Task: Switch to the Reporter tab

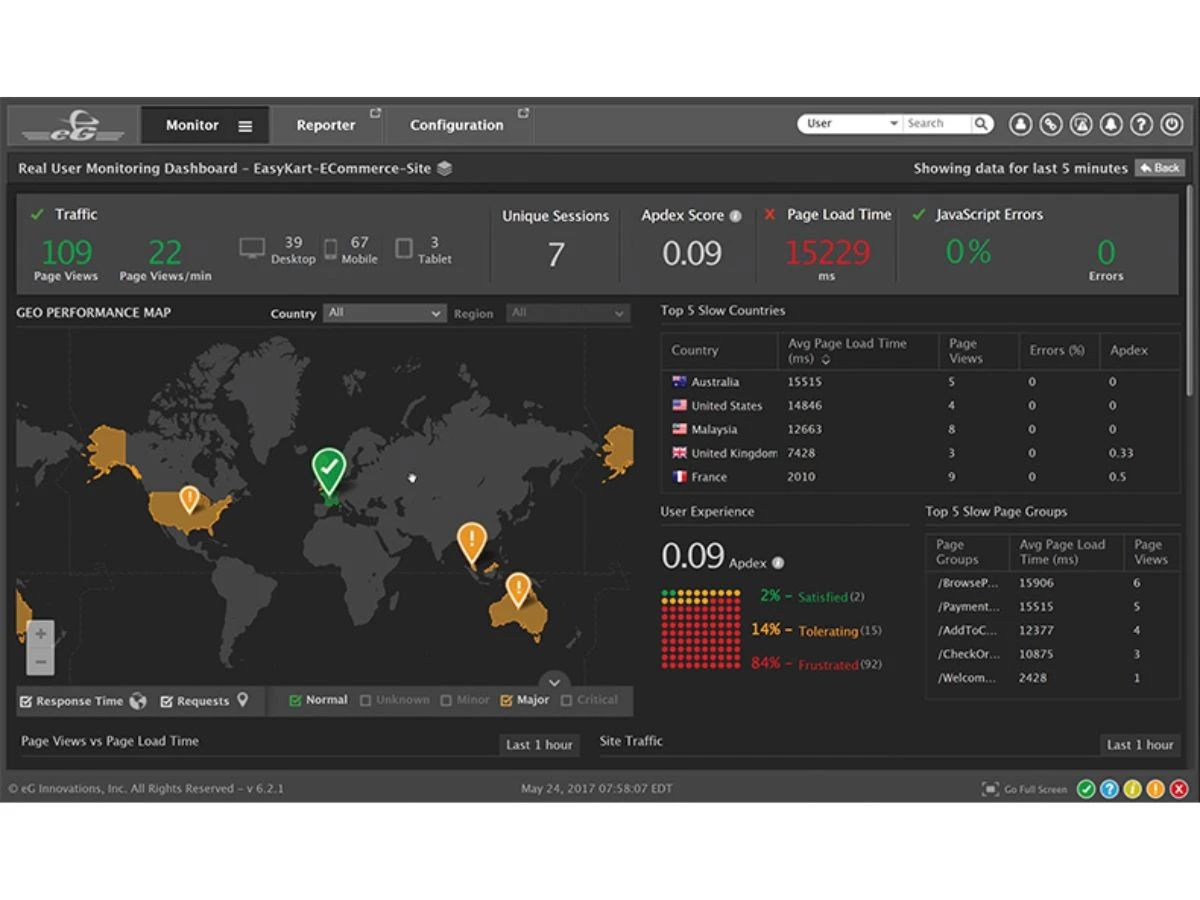Action: [326, 126]
